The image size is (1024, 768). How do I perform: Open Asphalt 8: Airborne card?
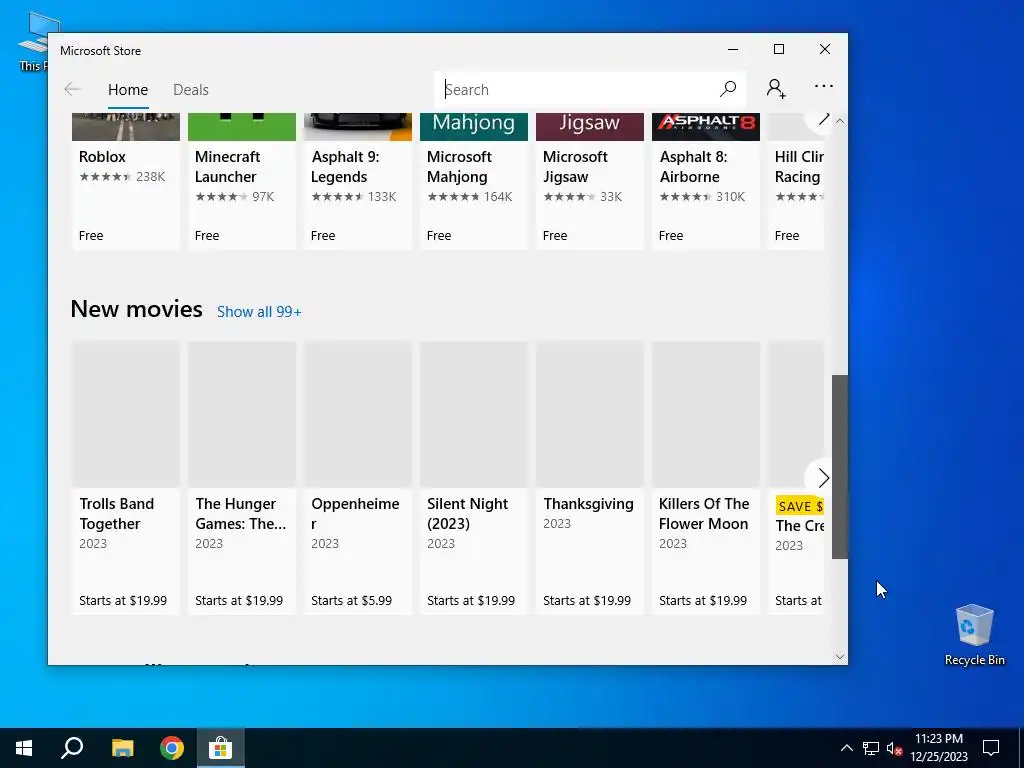pyautogui.click(x=706, y=182)
